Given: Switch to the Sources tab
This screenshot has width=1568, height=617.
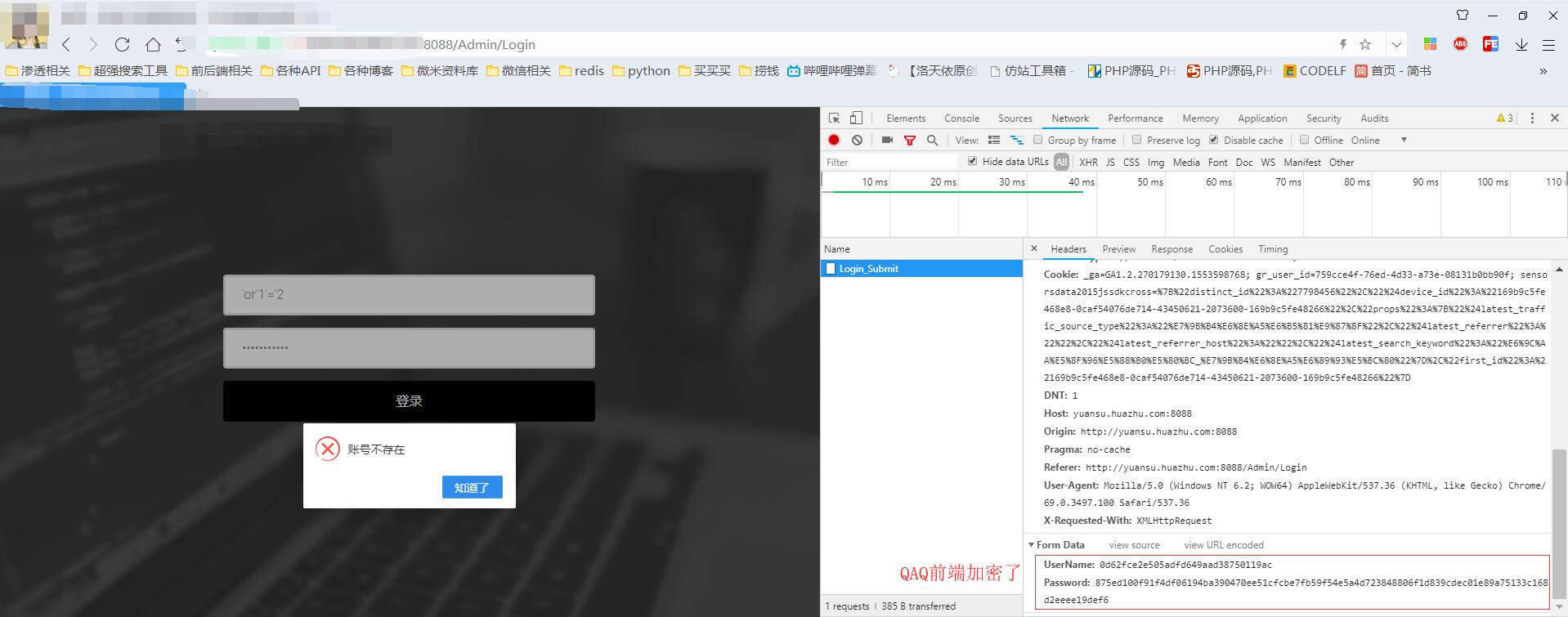Looking at the screenshot, I should [1015, 118].
